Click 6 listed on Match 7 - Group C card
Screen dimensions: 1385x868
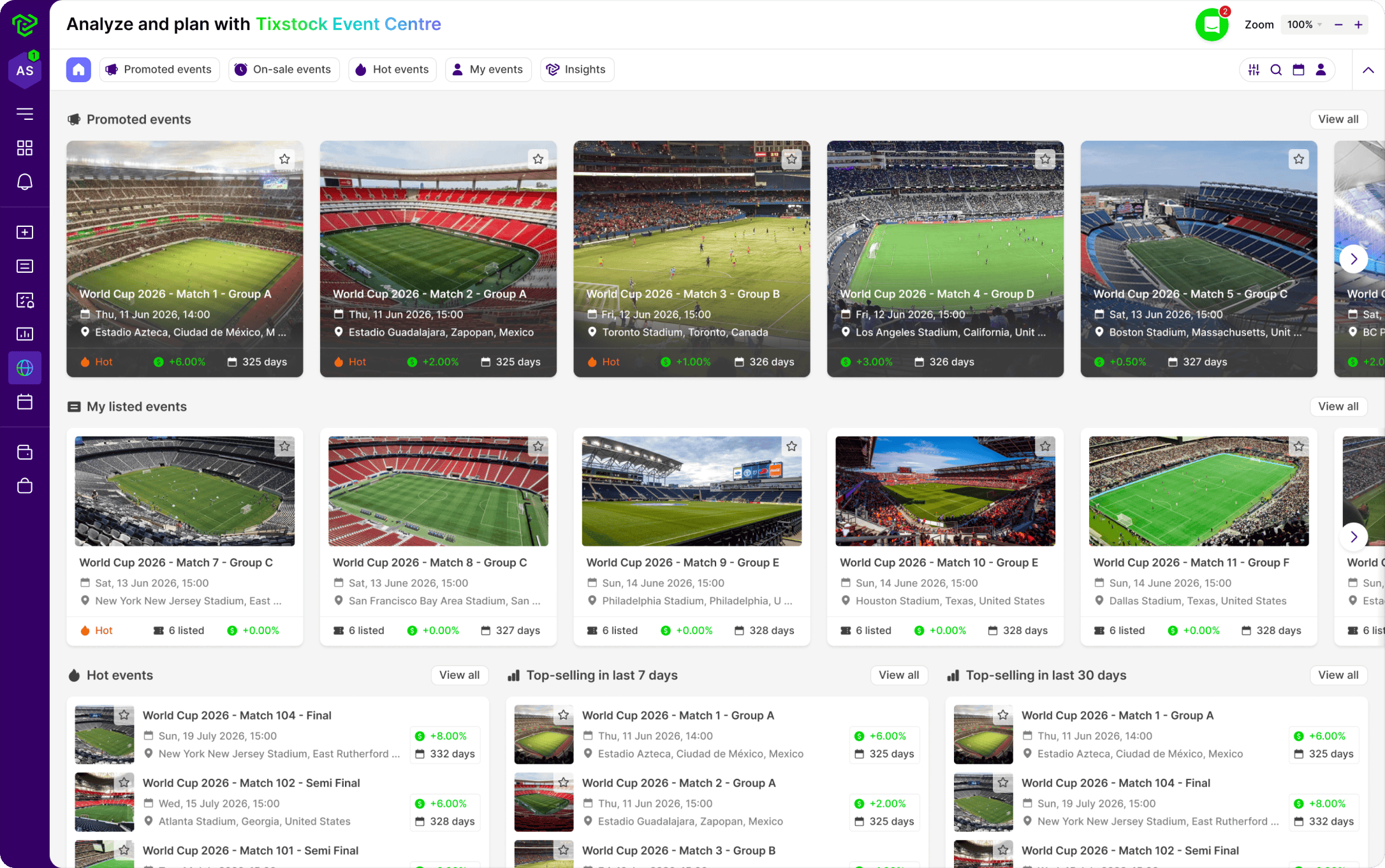click(179, 631)
